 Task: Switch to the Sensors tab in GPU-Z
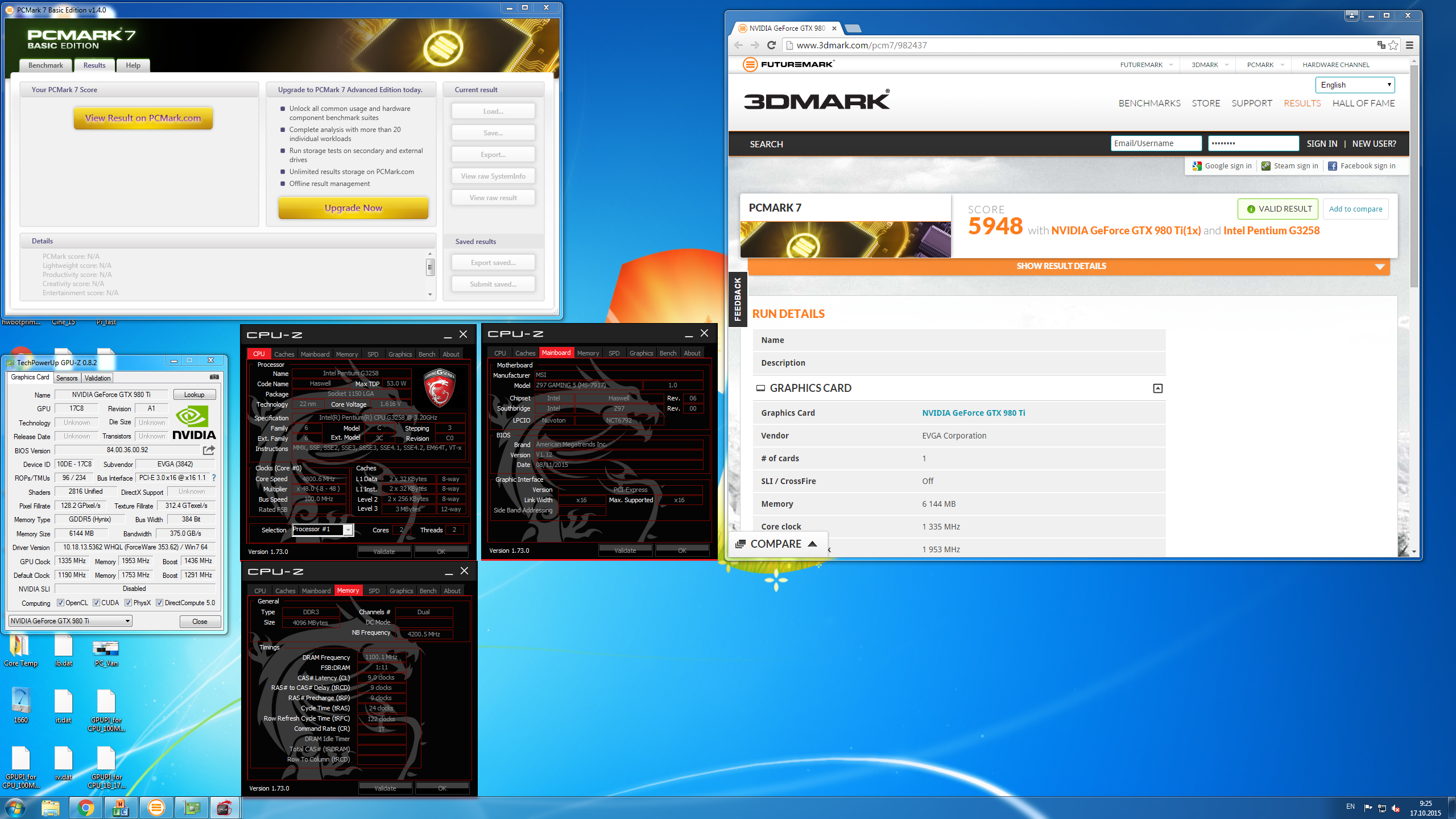[x=67, y=378]
